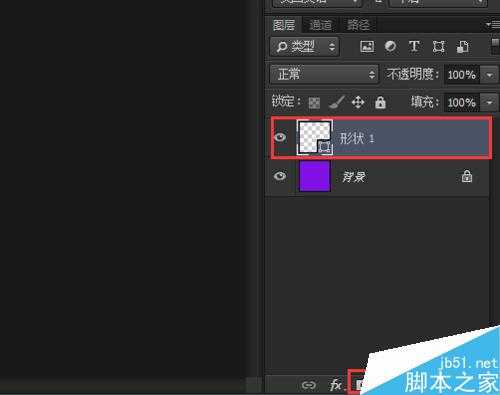Filter for pixel layers icon
Image resolution: width=500 pixels, height=395 pixels.
click(x=367, y=47)
